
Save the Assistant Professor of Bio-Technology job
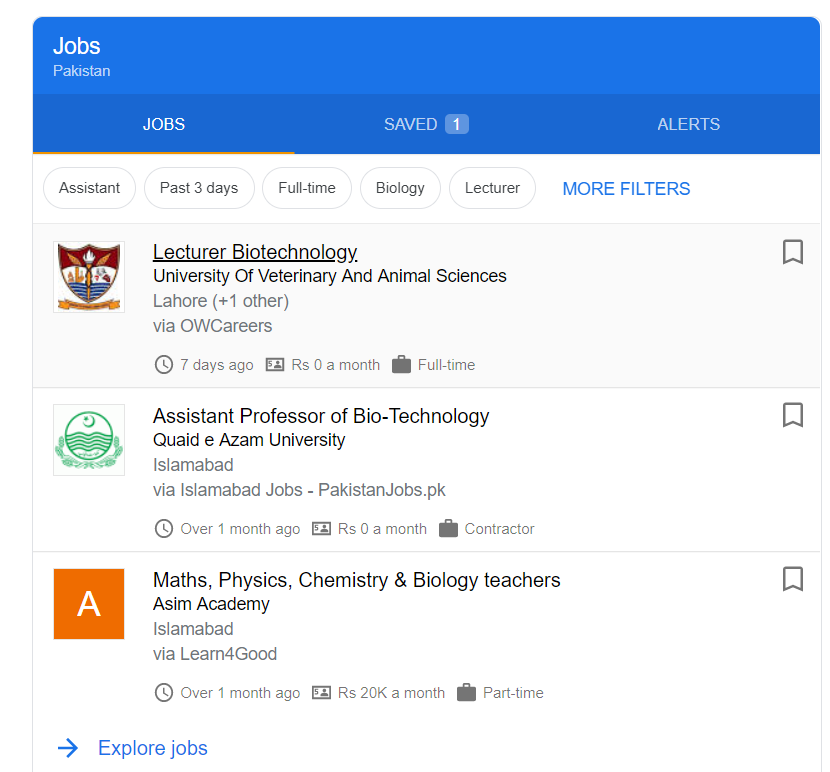tap(792, 415)
